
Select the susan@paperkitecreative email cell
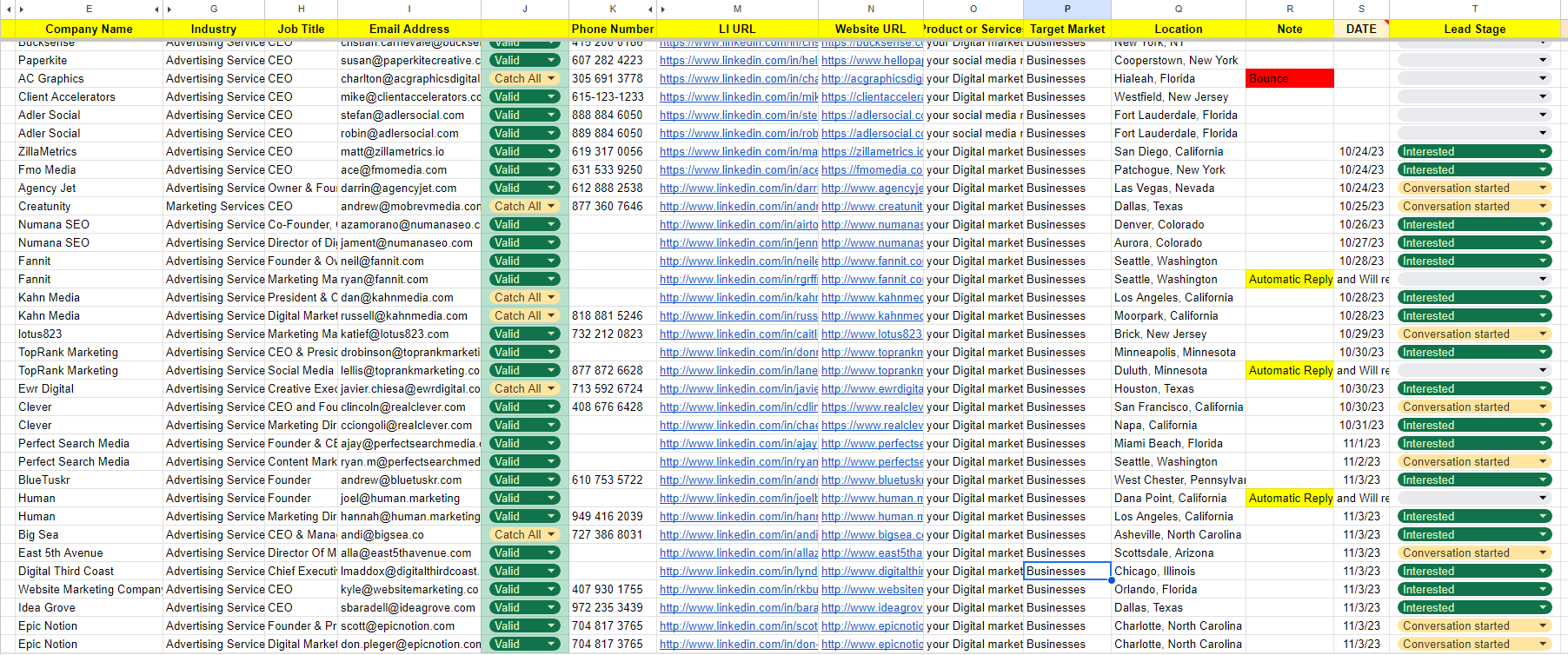click(409, 60)
